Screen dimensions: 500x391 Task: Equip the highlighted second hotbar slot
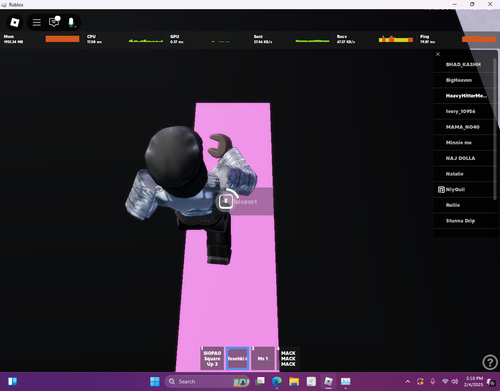coord(238,358)
